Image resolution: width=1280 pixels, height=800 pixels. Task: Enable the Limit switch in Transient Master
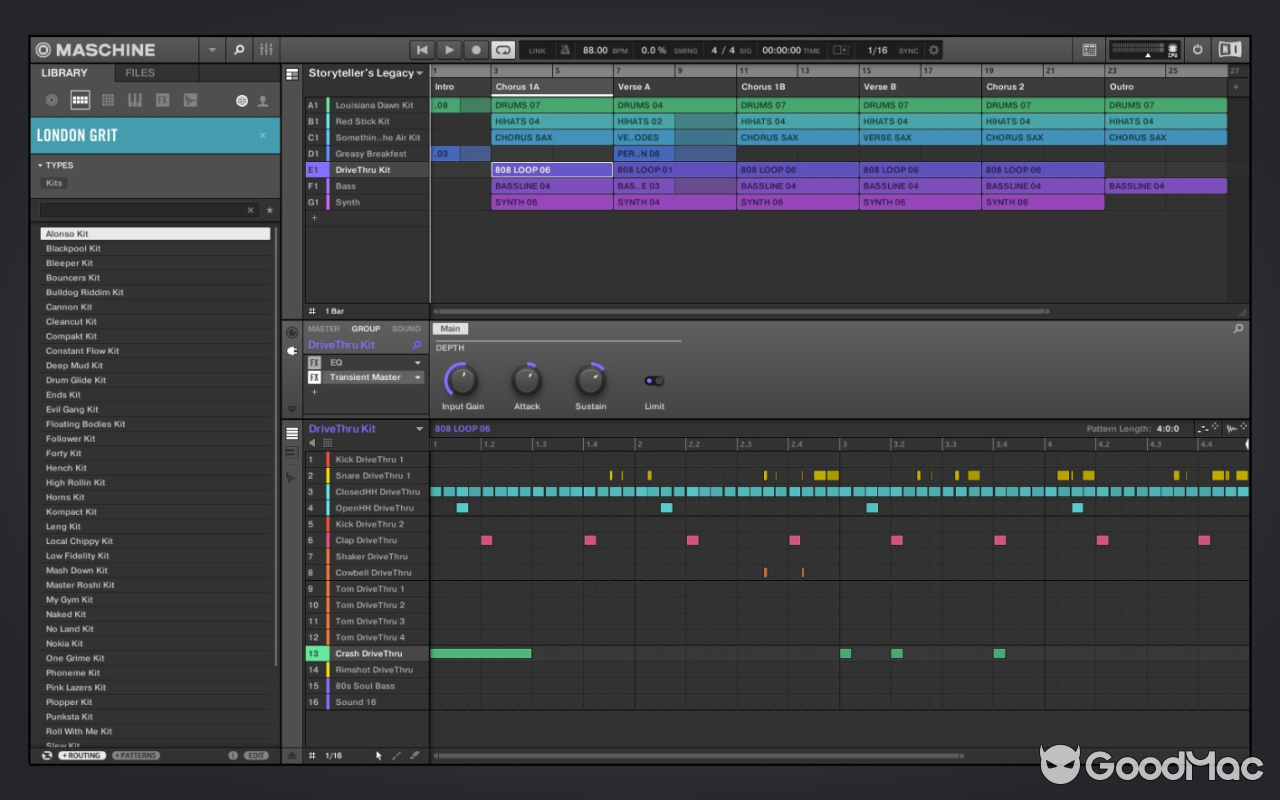[654, 380]
